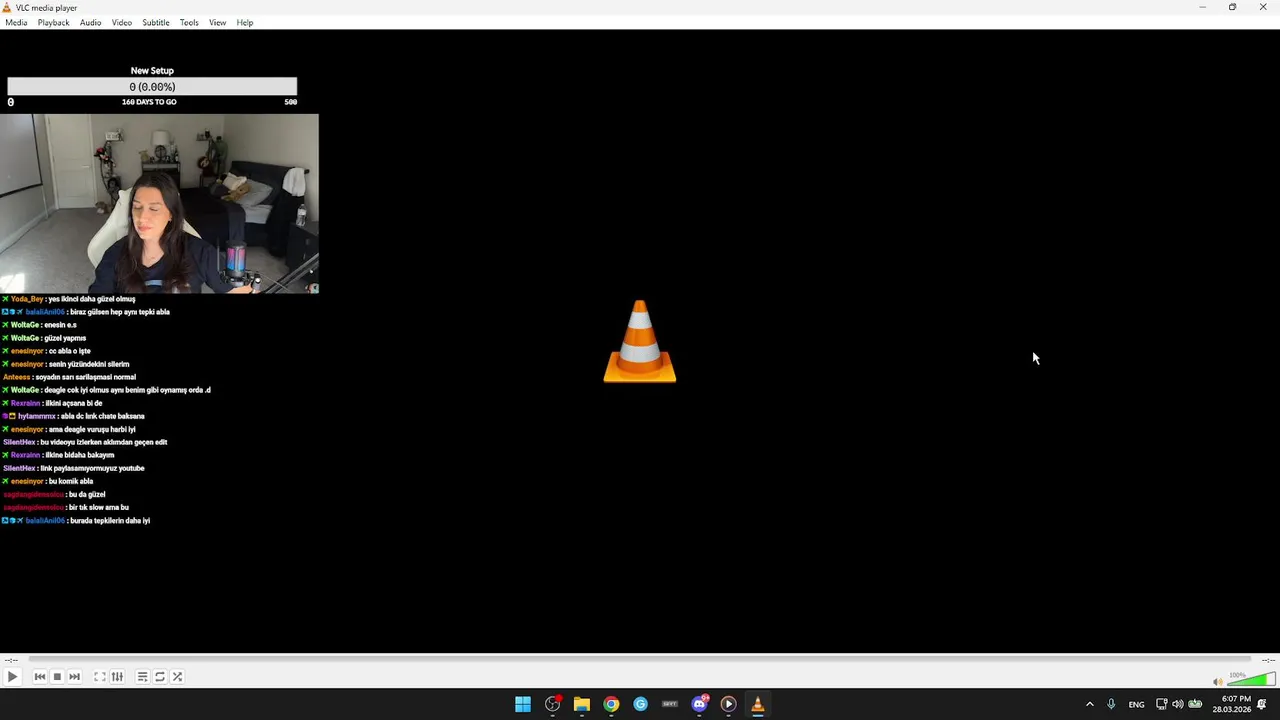Open Discord from the taskbar

[x=700, y=704]
